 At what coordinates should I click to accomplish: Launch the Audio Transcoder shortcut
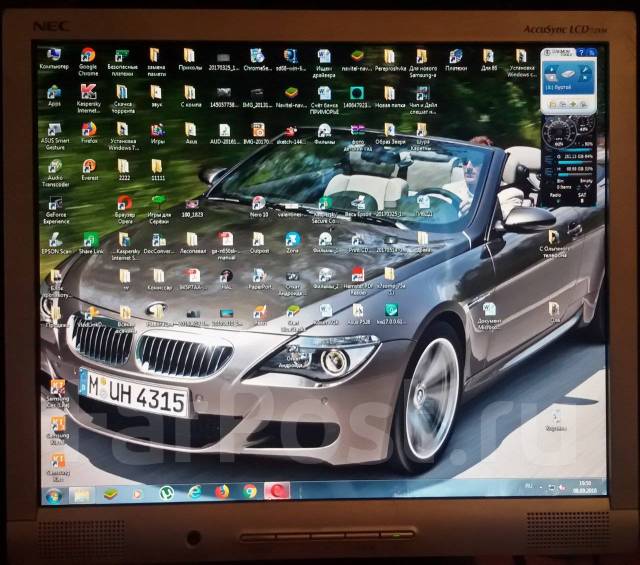[55, 167]
